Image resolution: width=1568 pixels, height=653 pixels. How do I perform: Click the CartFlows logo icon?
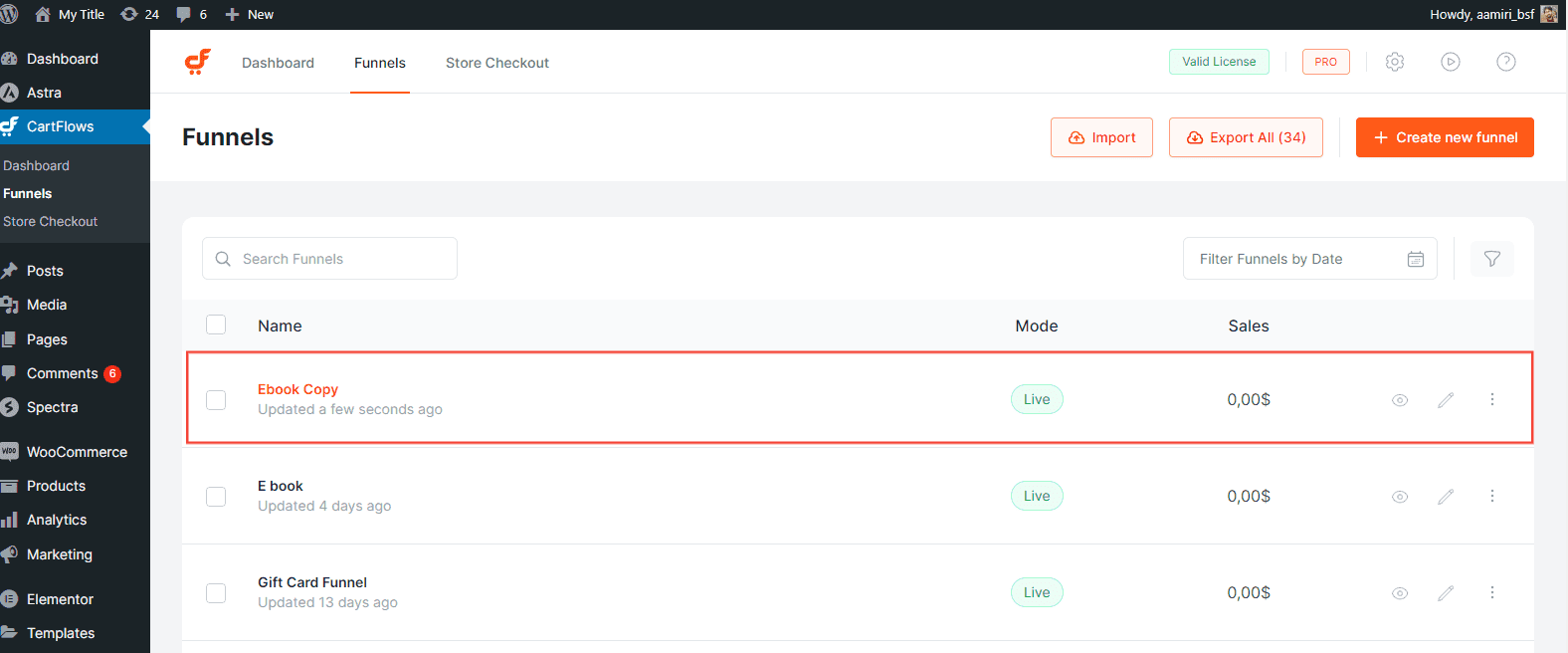click(x=198, y=62)
